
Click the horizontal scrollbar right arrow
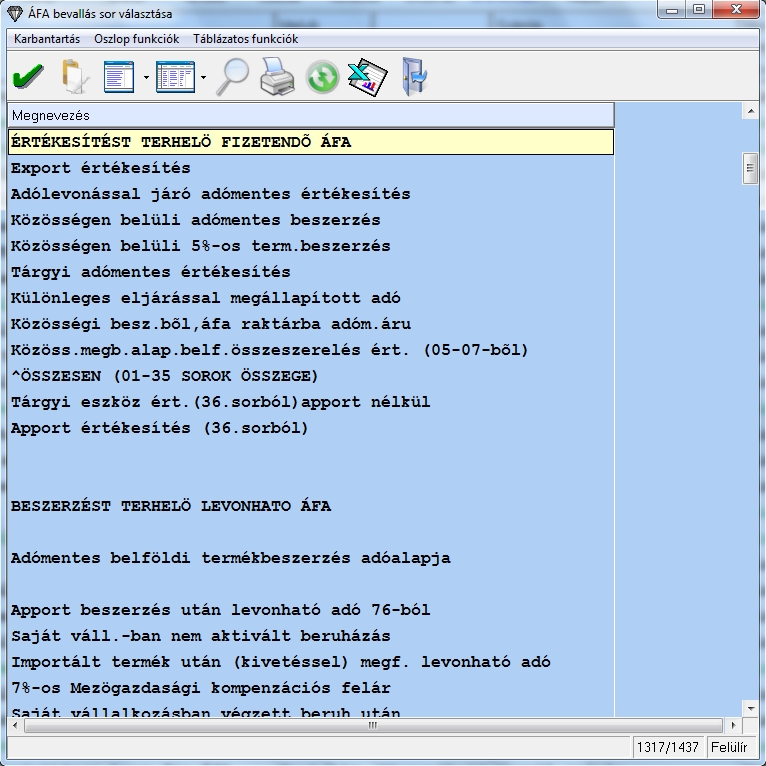[737, 725]
